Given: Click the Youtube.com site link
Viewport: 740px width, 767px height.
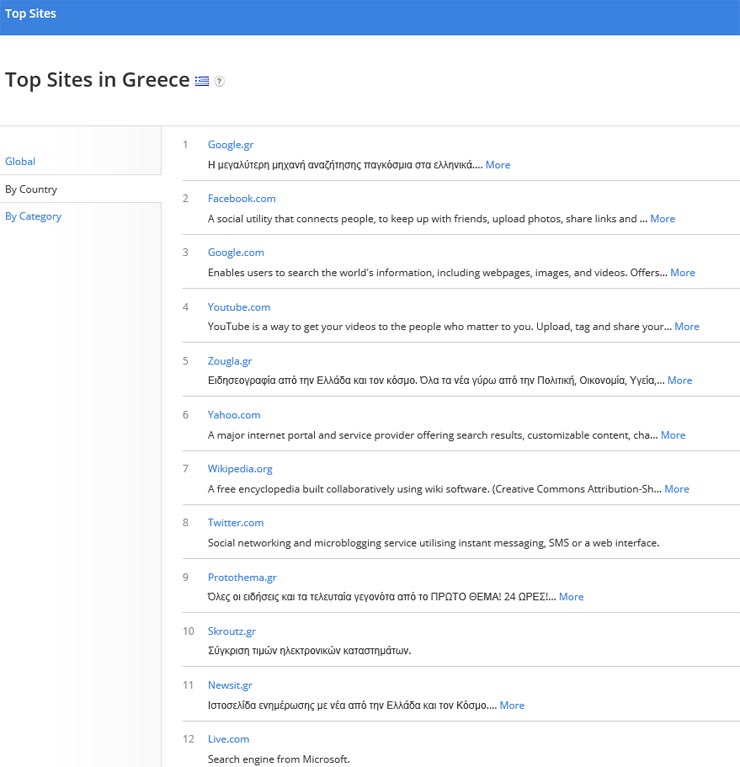Looking at the screenshot, I should point(239,307).
